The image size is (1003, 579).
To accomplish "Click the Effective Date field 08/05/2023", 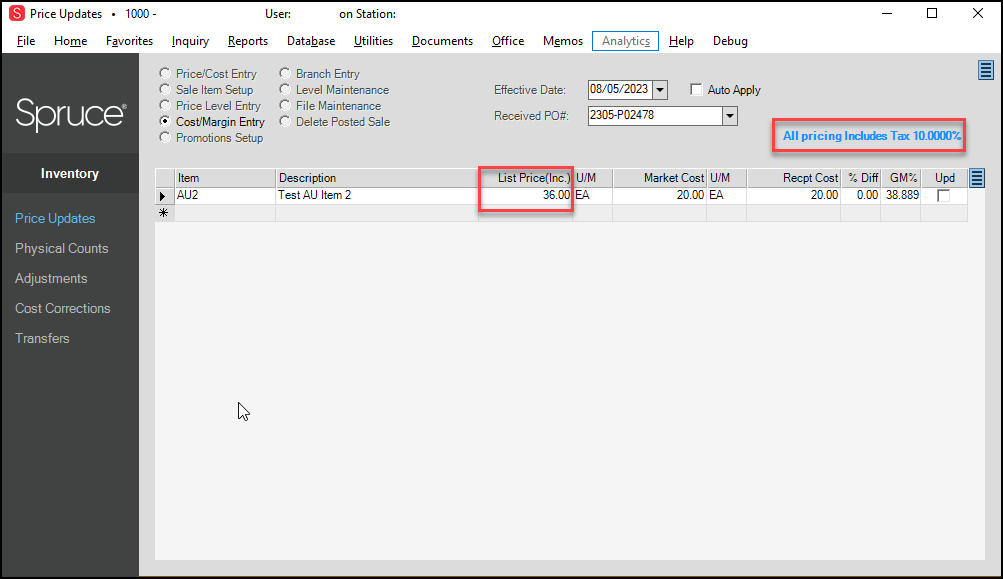I will pos(620,90).
